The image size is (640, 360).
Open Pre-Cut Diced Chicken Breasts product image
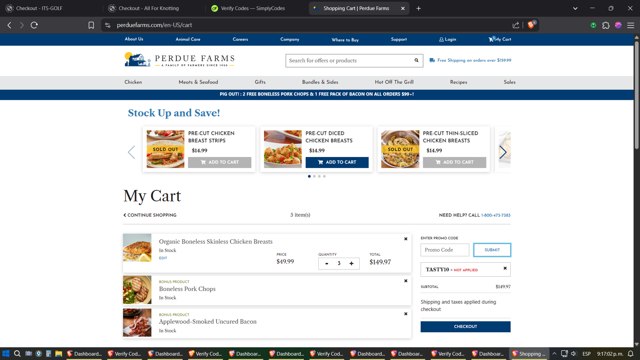click(x=282, y=149)
